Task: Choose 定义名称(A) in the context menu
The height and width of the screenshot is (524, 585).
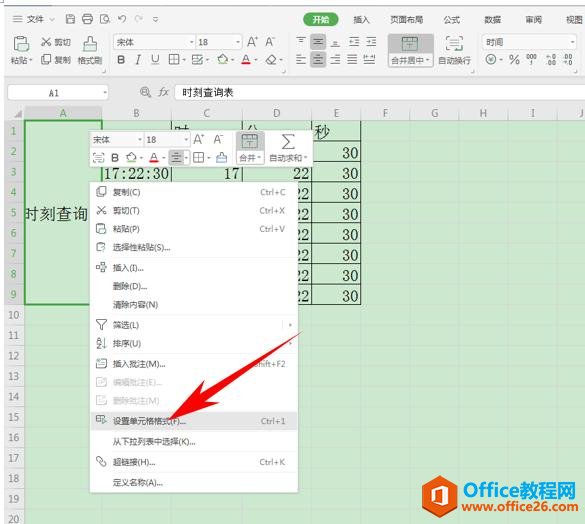Action: [194, 483]
